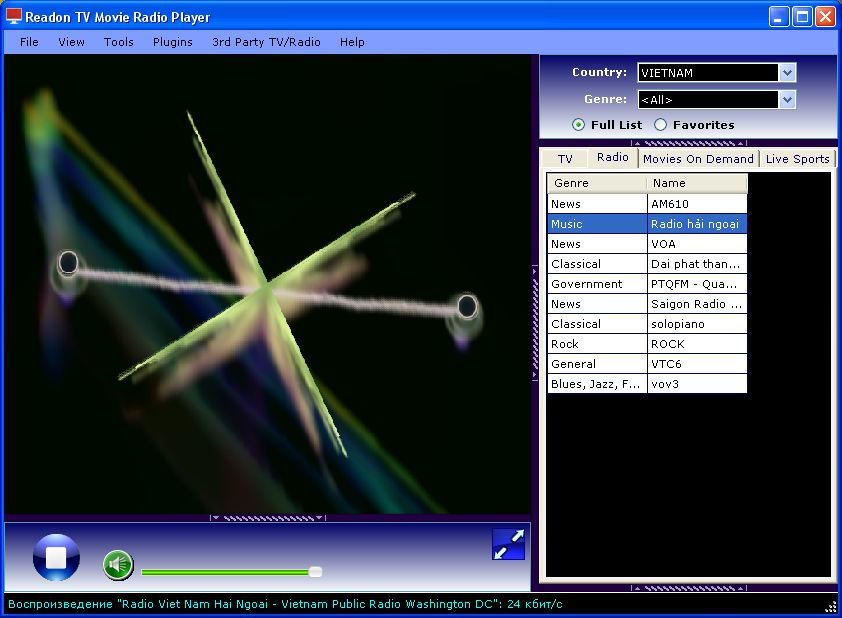This screenshot has width=842, height=618.
Task: Open the Live Sports tab
Action: pos(797,159)
